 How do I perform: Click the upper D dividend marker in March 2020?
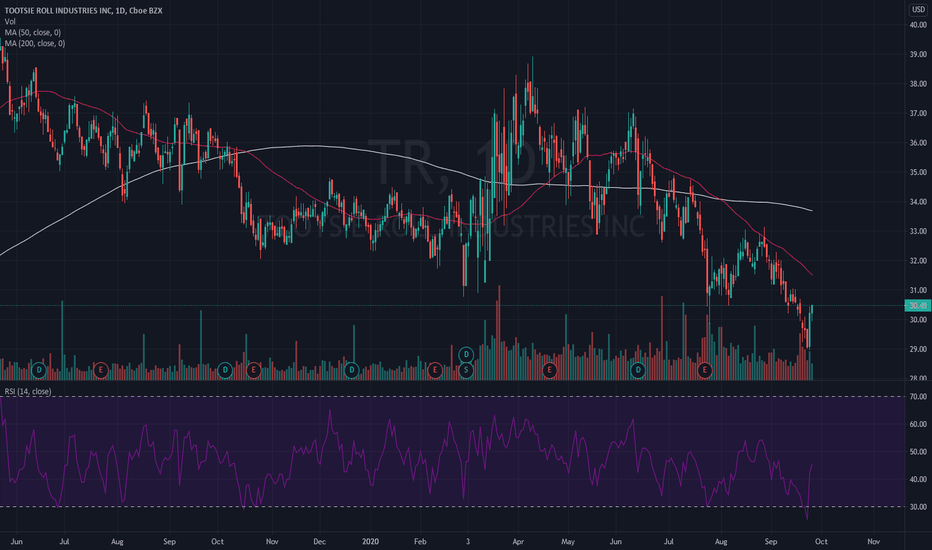click(x=467, y=354)
